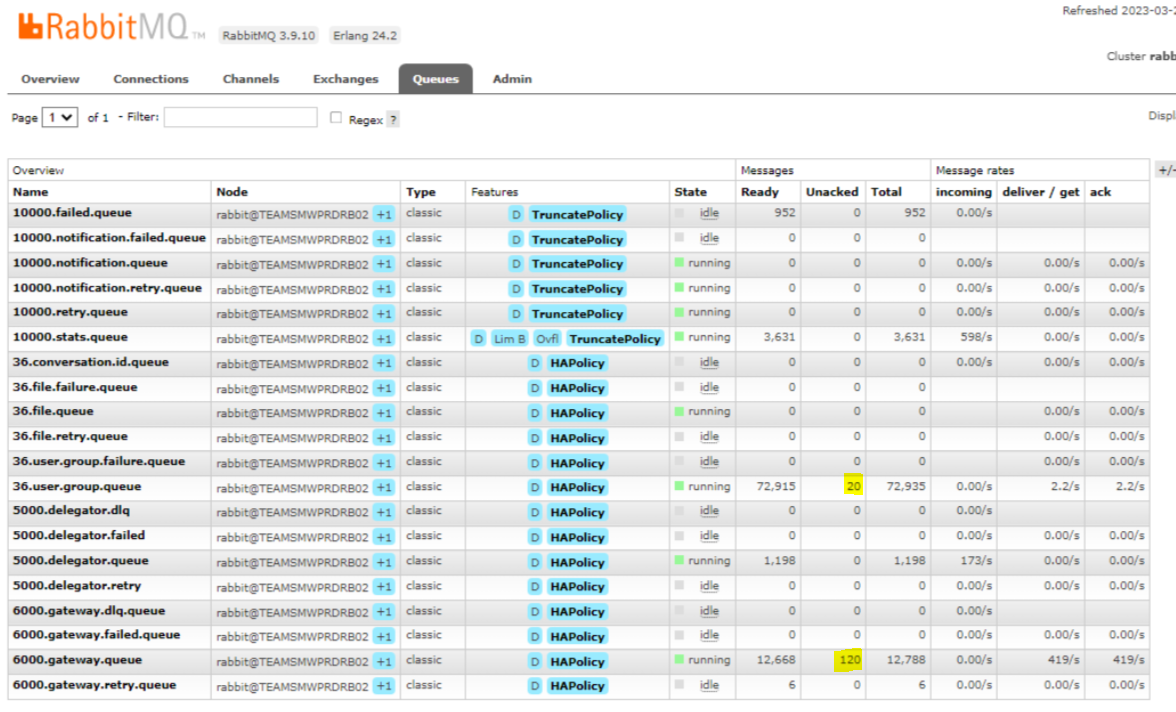Click the D badge on 10000.failed.queue row

click(516, 215)
